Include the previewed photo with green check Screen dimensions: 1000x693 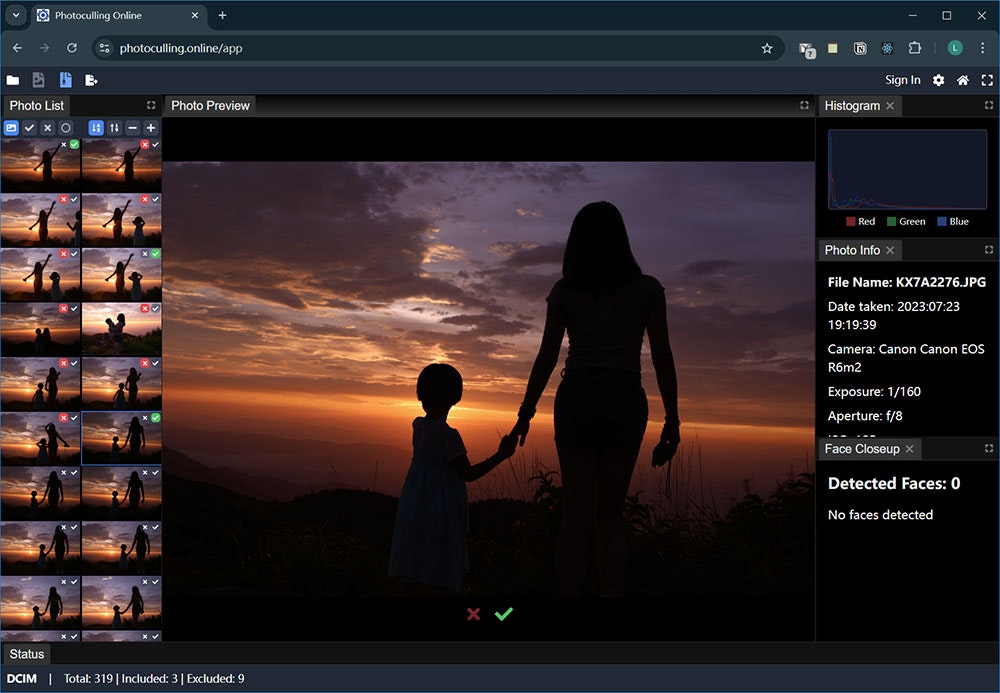coord(504,614)
